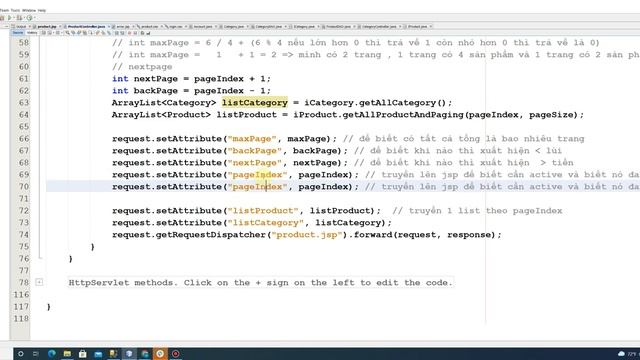Click getAllProductAndPaging method call on line 64
This screenshot has width=640, height=360.
pyautogui.click(x=403, y=115)
